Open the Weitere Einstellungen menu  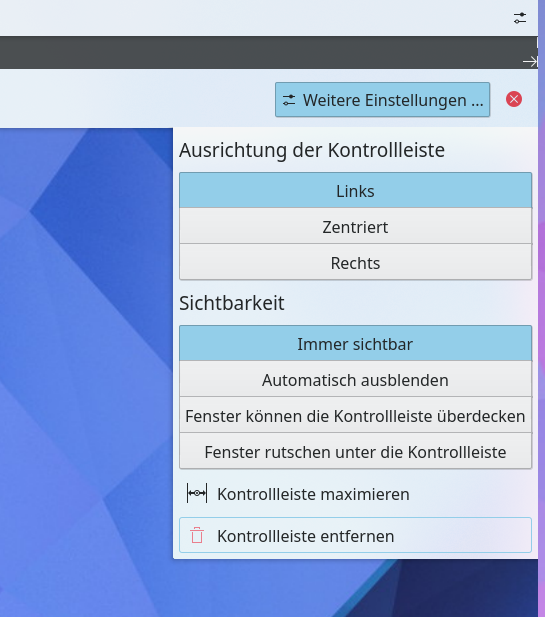382,100
